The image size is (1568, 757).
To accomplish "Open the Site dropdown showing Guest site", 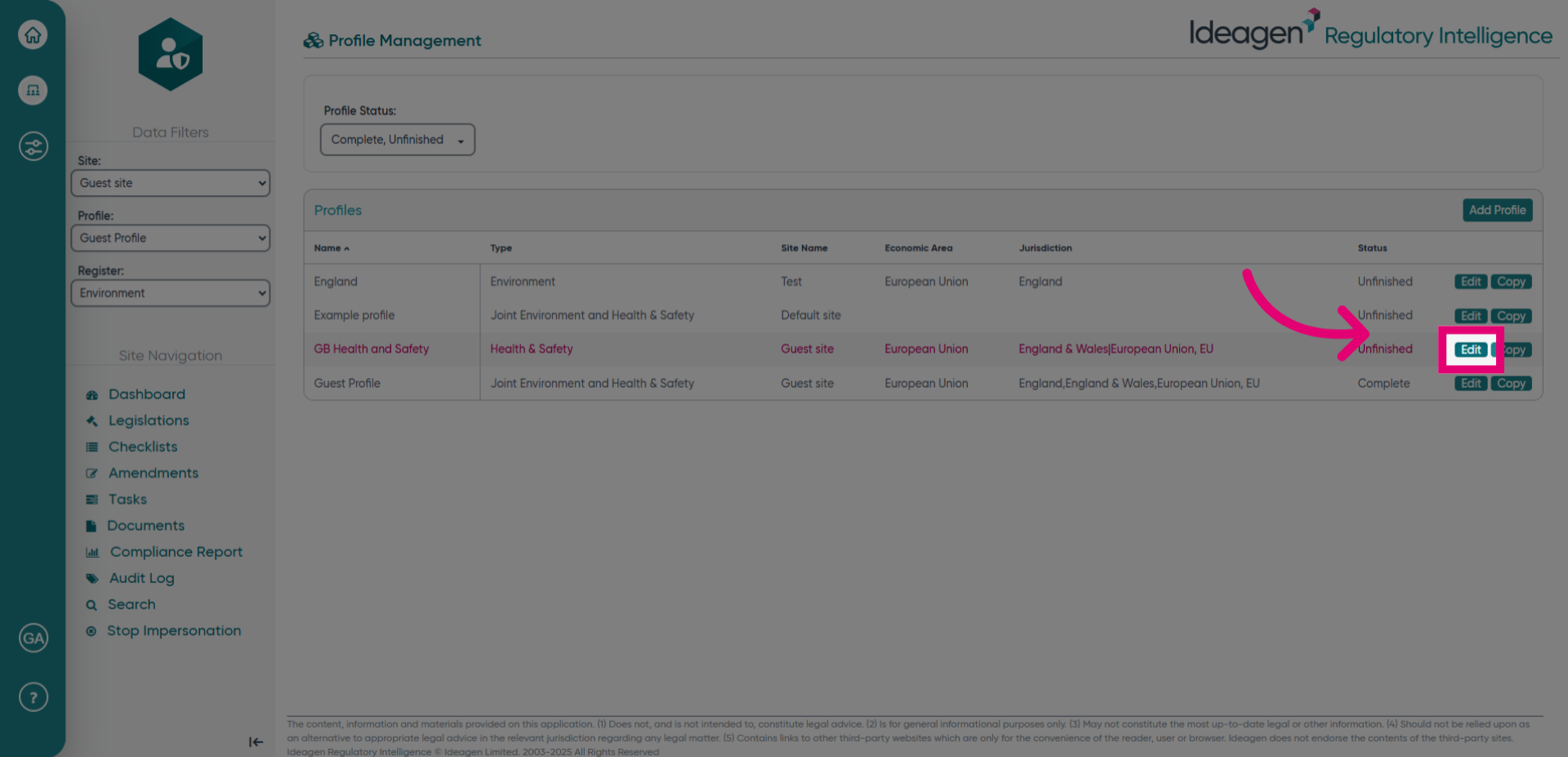I will tap(171, 183).
